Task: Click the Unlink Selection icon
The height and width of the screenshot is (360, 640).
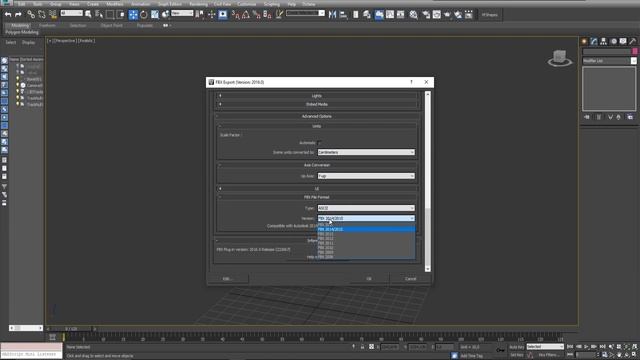Action: [x=42, y=15]
